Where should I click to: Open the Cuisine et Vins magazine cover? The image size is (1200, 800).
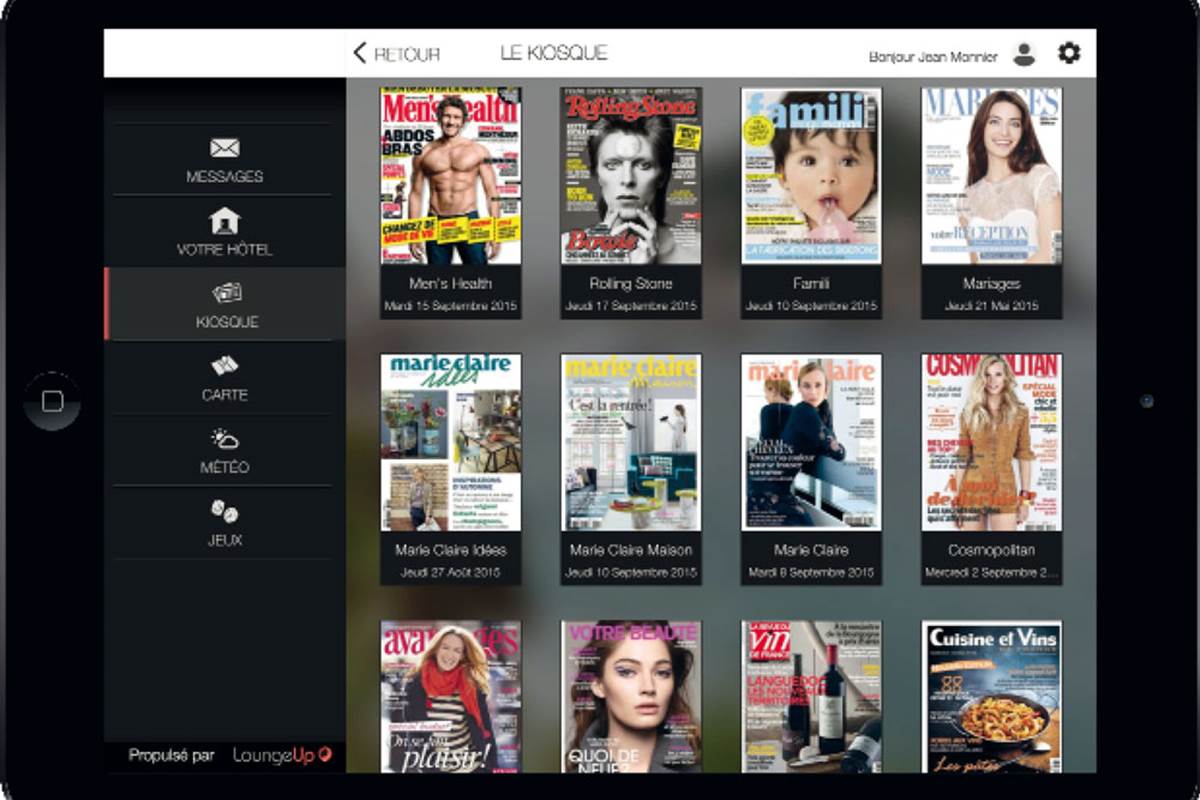992,697
